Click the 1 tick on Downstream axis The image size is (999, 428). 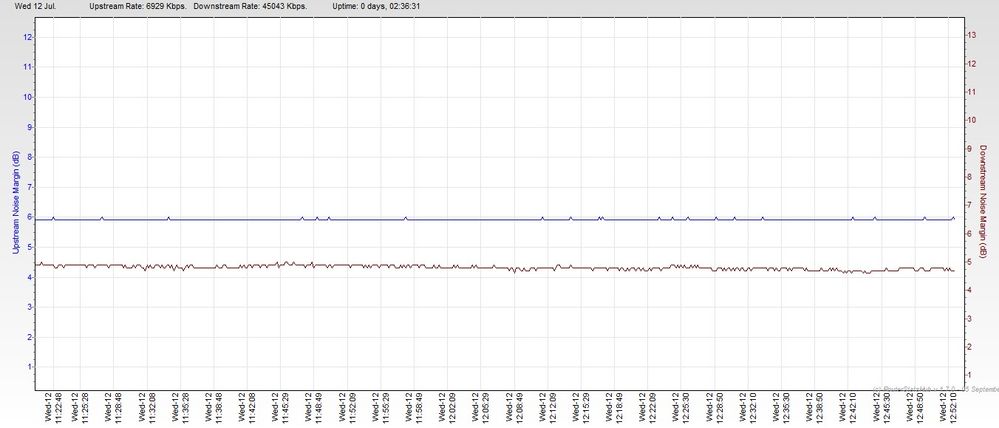click(970, 375)
